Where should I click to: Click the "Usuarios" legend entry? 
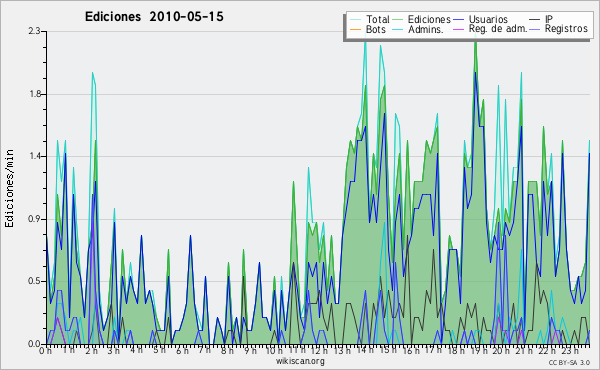pyautogui.click(x=488, y=19)
